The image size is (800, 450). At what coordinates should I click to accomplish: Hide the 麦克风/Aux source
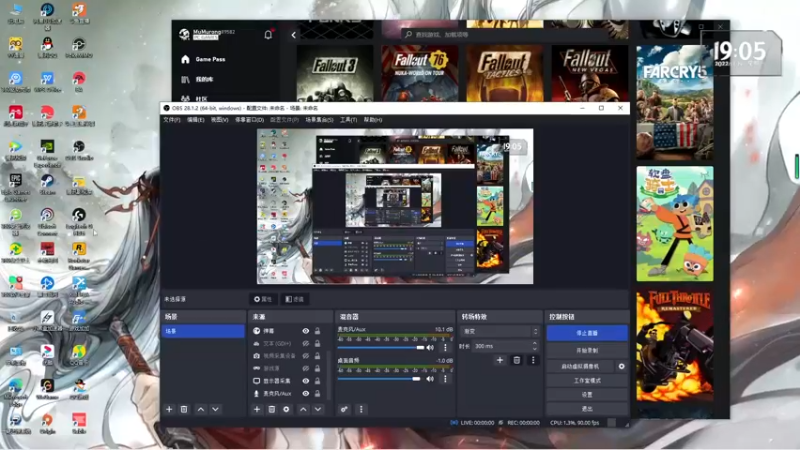(x=306, y=393)
